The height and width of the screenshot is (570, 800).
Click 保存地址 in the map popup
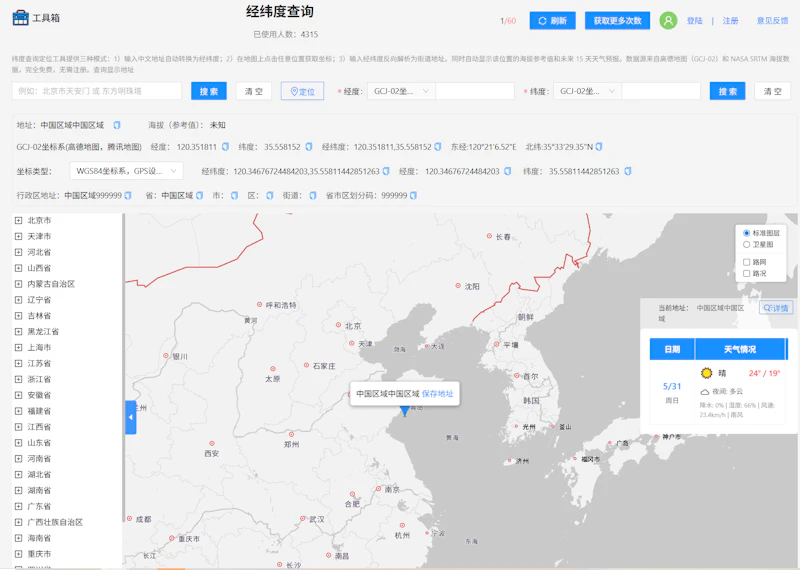click(437, 394)
